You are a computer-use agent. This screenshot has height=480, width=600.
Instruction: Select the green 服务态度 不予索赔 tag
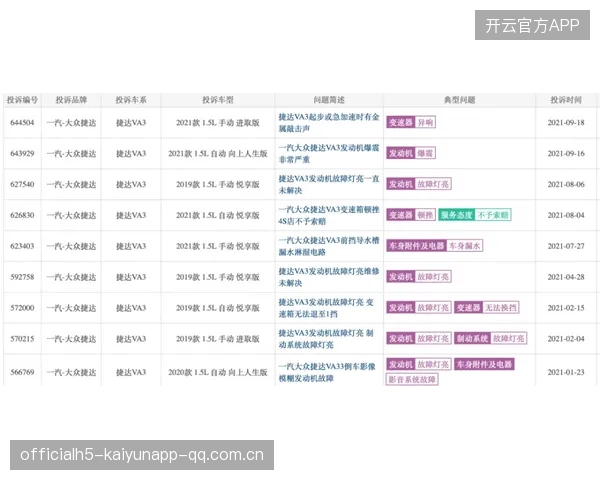[x=474, y=215]
